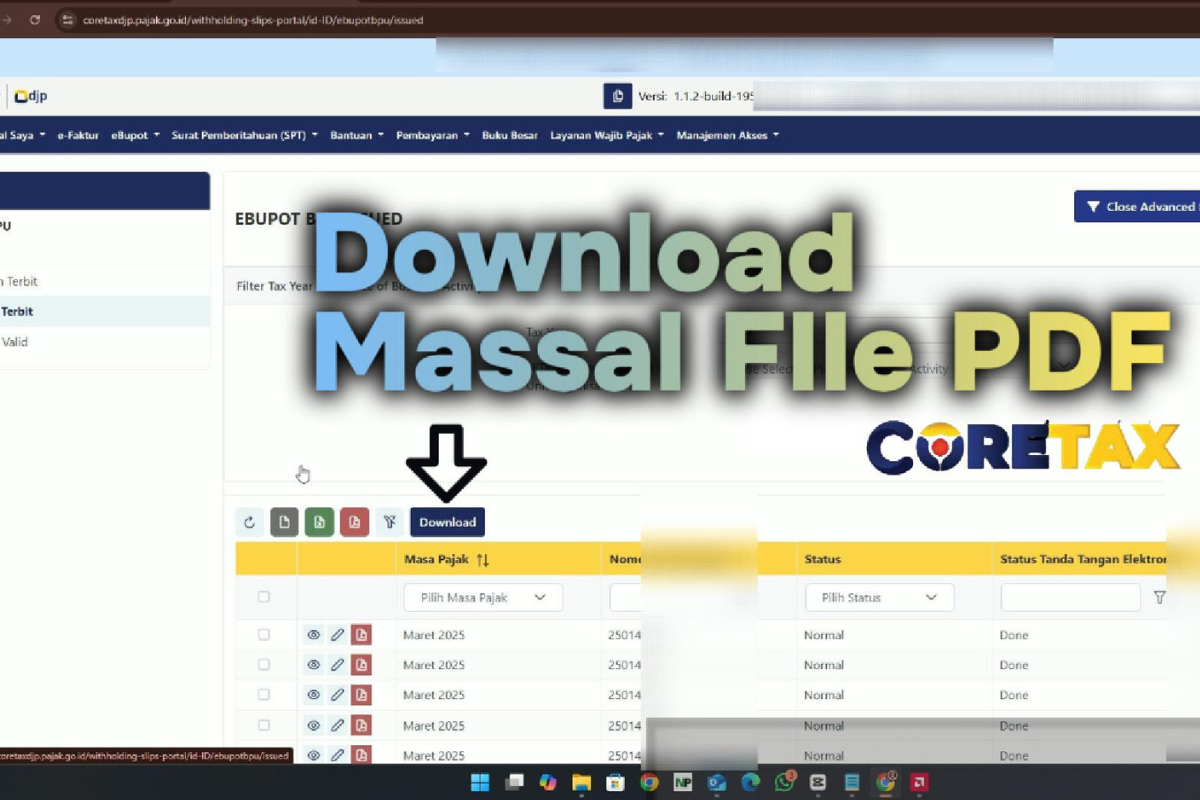Expand the Bantuan menu
The width and height of the screenshot is (1200, 800).
(357, 135)
